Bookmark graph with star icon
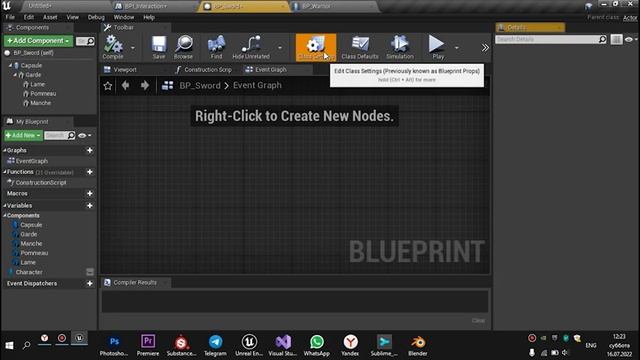The width and height of the screenshot is (640, 360). (x=108, y=86)
